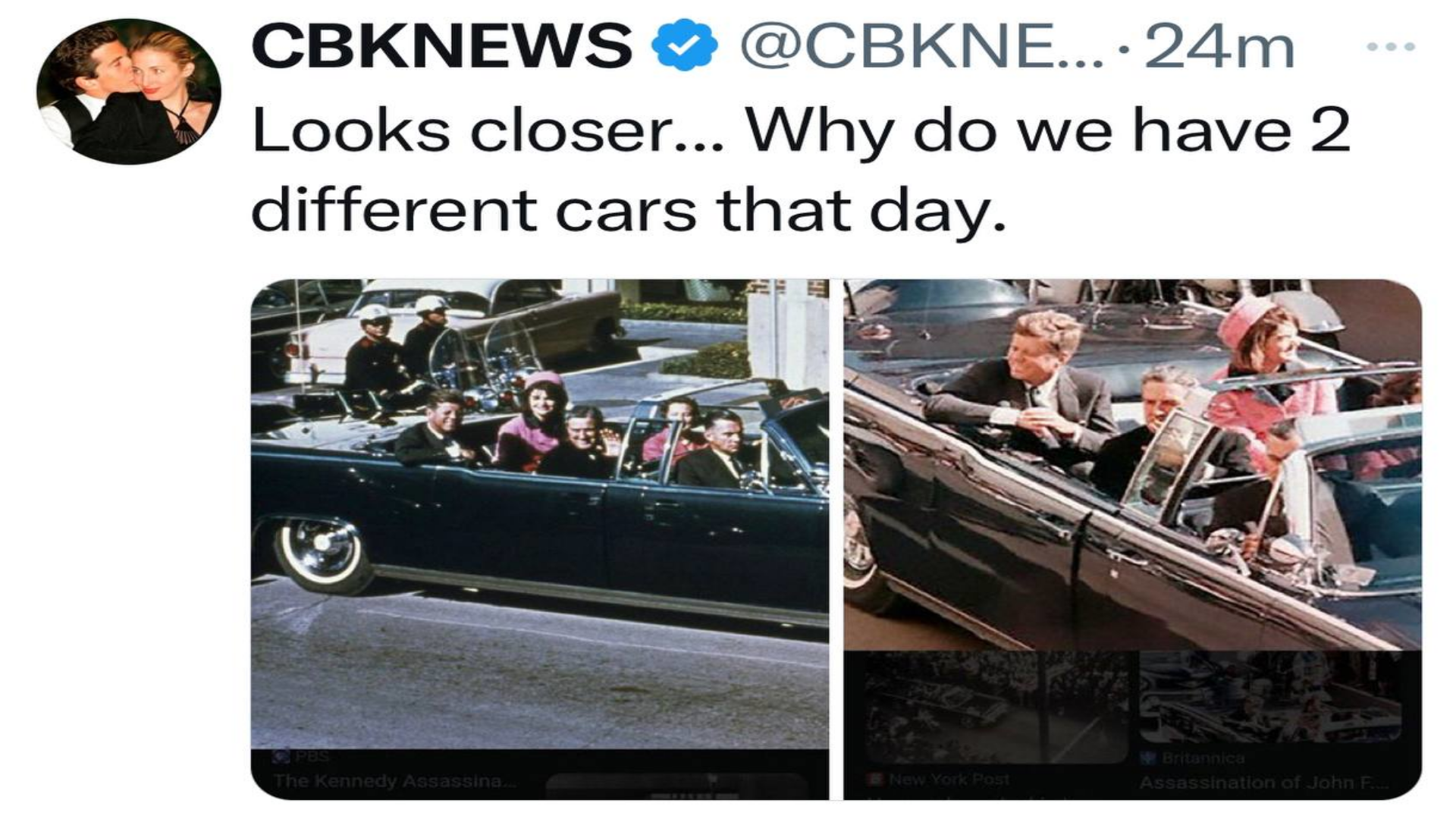The width and height of the screenshot is (1456, 819).
Task: Click the blue verified checkmark badge
Action: [684, 46]
